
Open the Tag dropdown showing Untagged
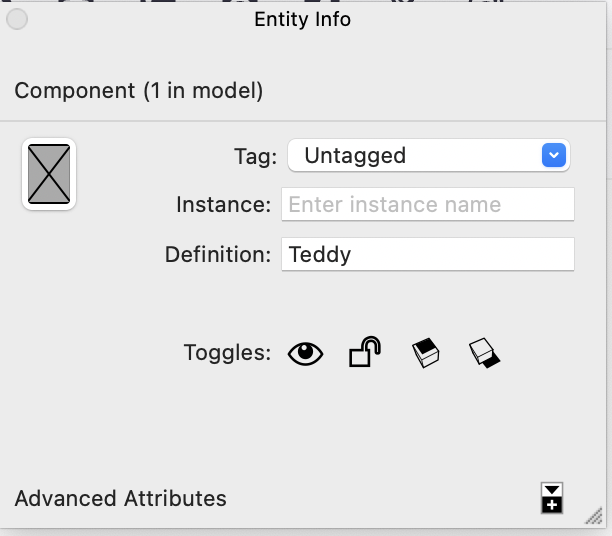[429, 155]
